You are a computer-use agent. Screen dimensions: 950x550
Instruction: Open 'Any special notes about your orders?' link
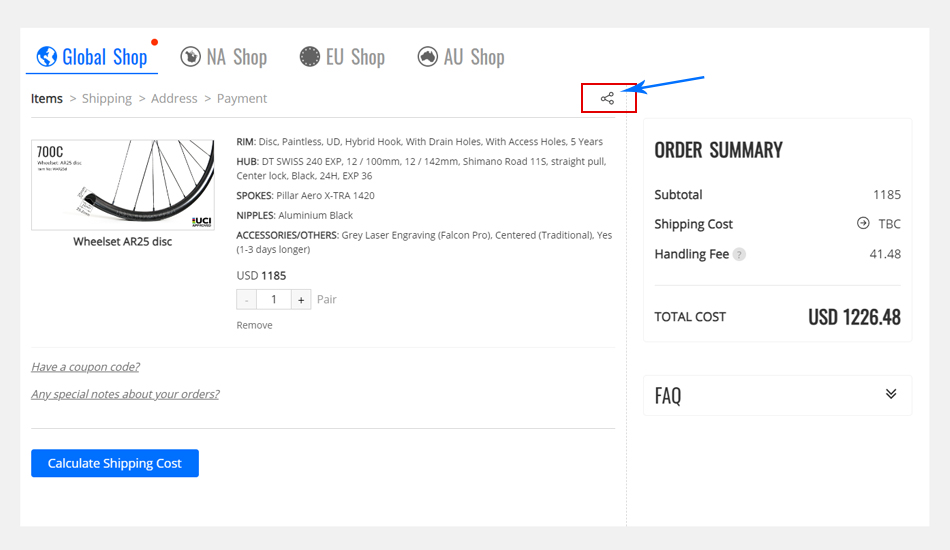pyautogui.click(x=125, y=394)
